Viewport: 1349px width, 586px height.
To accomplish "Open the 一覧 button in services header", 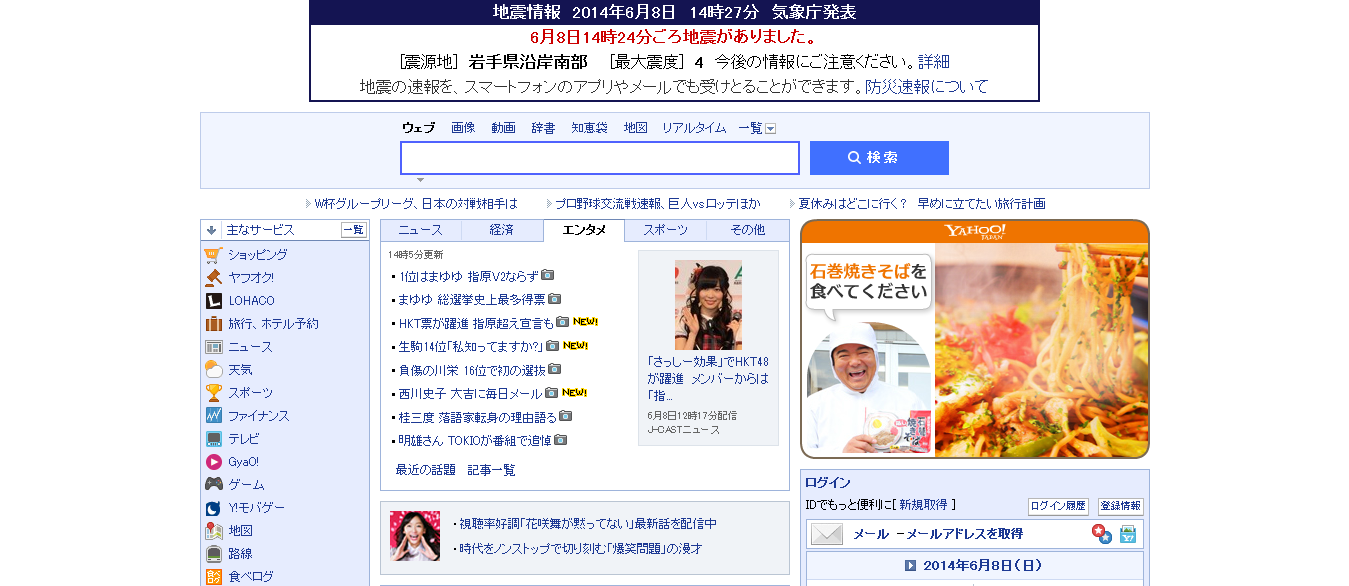I will pos(354,230).
